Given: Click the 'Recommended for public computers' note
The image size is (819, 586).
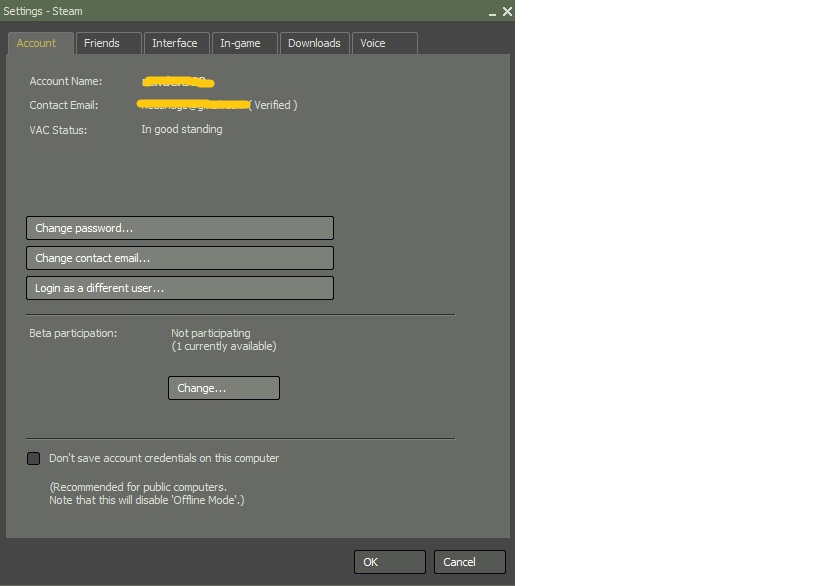Looking at the screenshot, I should click(x=138, y=487).
